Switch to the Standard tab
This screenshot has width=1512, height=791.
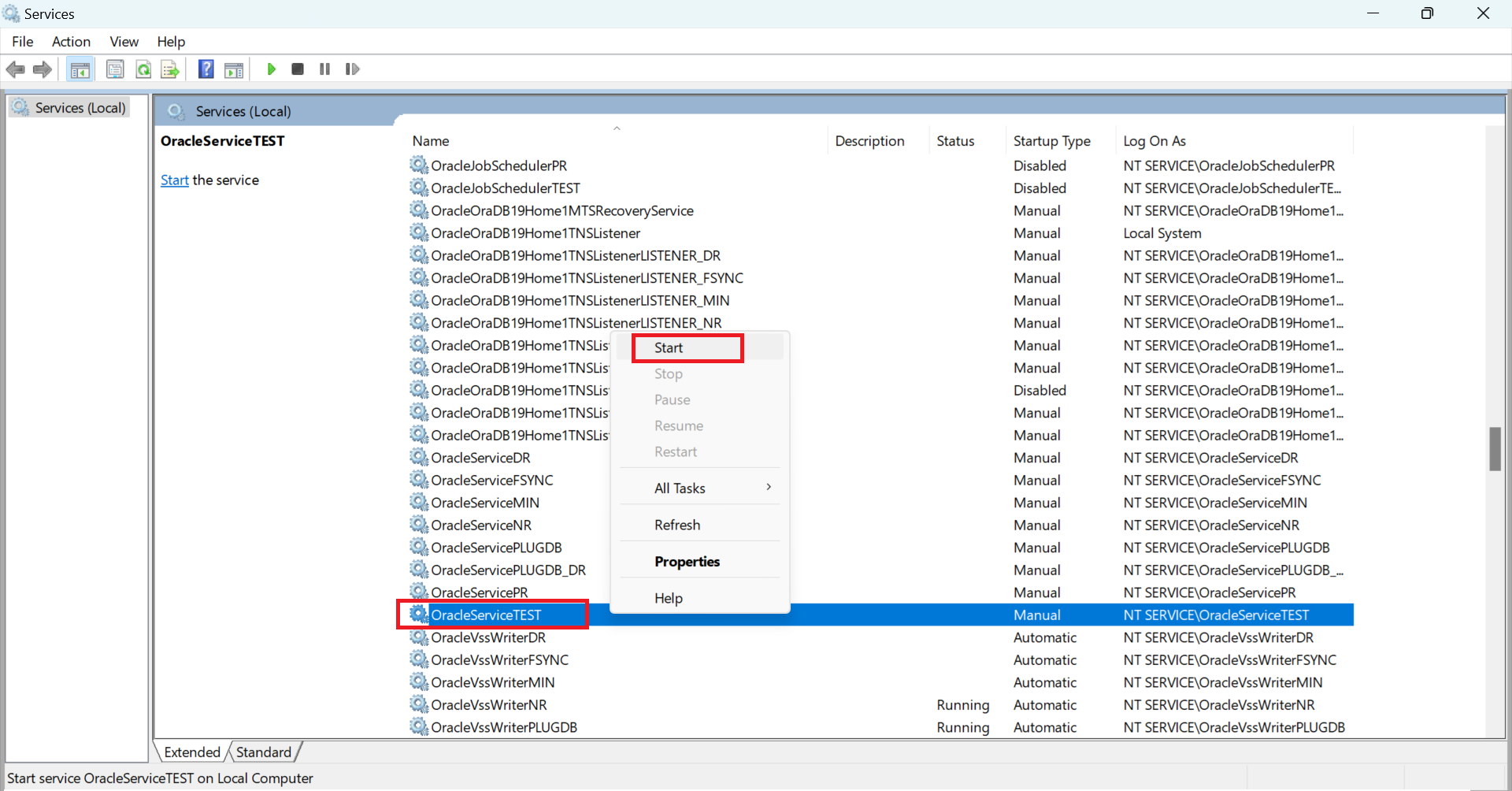point(264,752)
